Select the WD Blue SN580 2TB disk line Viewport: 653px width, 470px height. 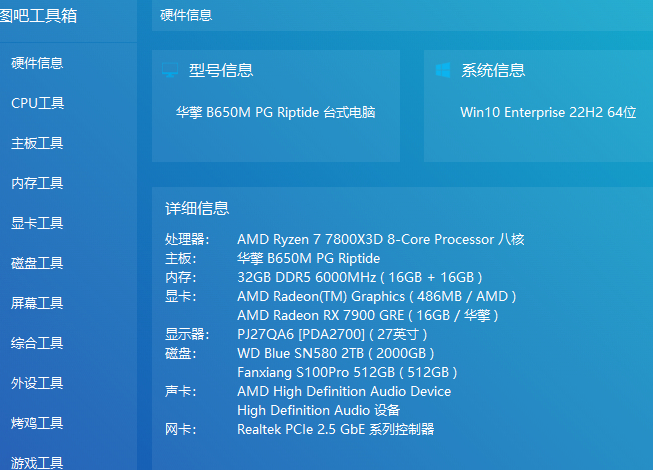[336, 353]
